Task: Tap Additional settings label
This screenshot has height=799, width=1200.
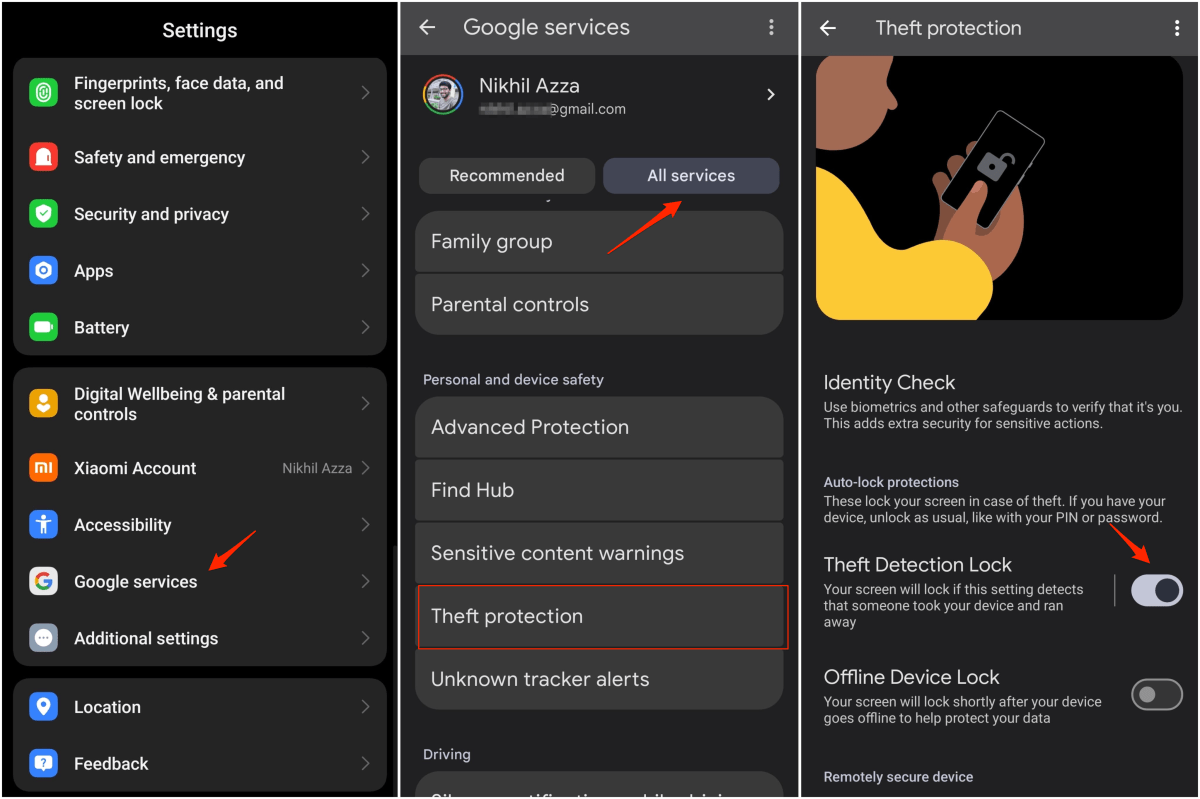Action: point(146,638)
